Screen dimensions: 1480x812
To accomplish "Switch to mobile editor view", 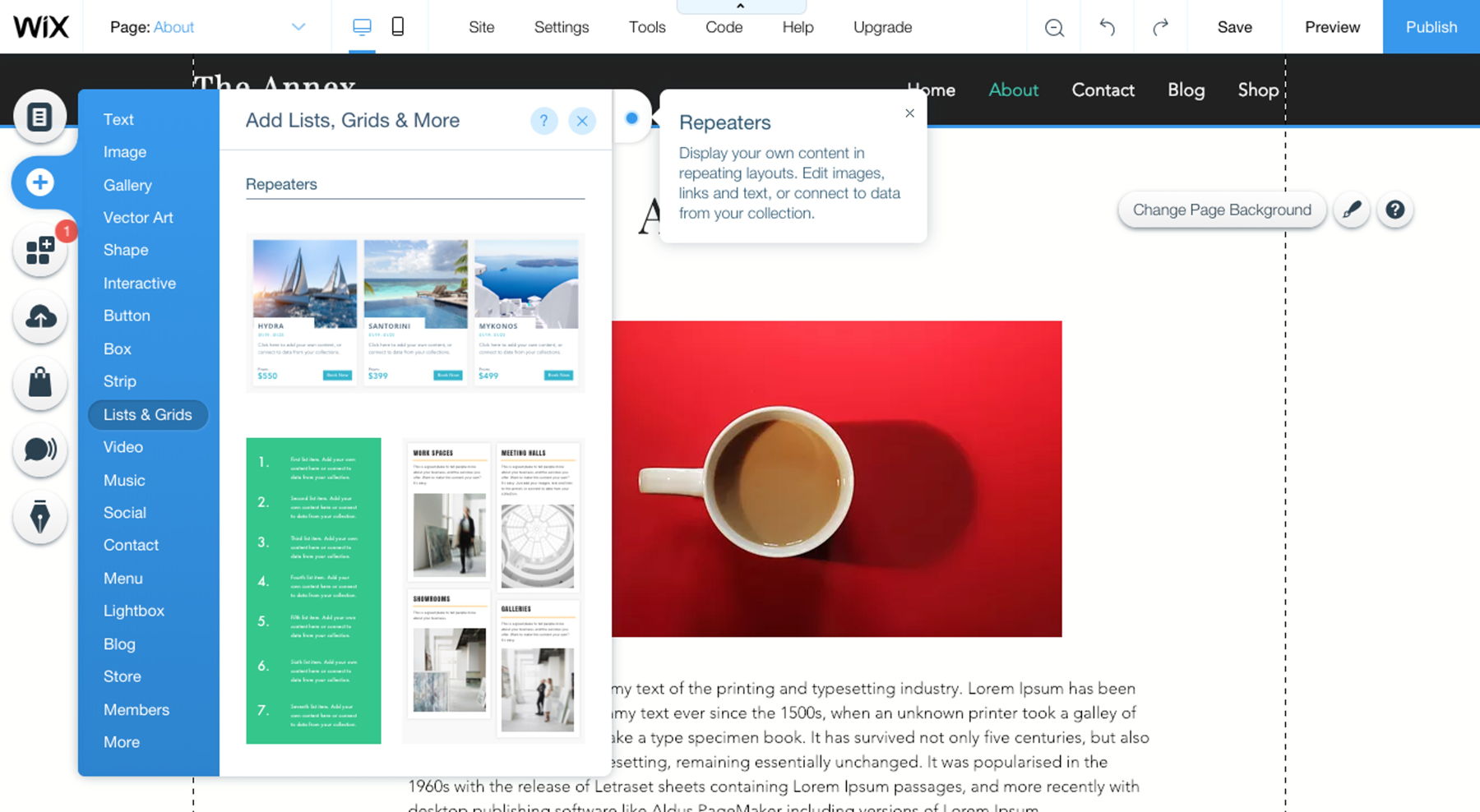I will [x=398, y=27].
